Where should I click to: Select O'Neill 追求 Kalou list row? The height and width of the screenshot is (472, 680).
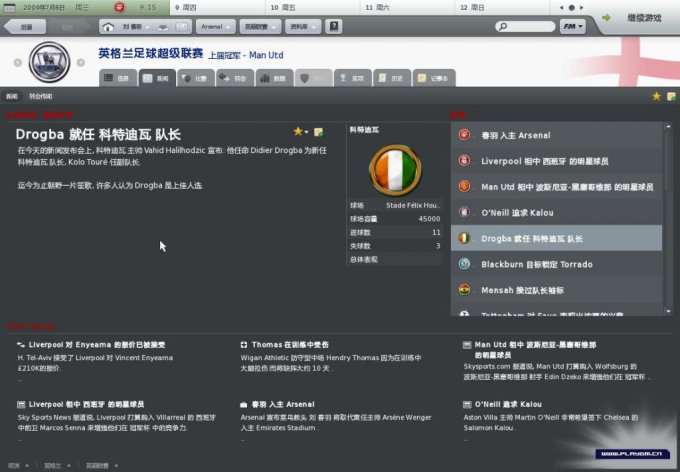click(x=556, y=213)
